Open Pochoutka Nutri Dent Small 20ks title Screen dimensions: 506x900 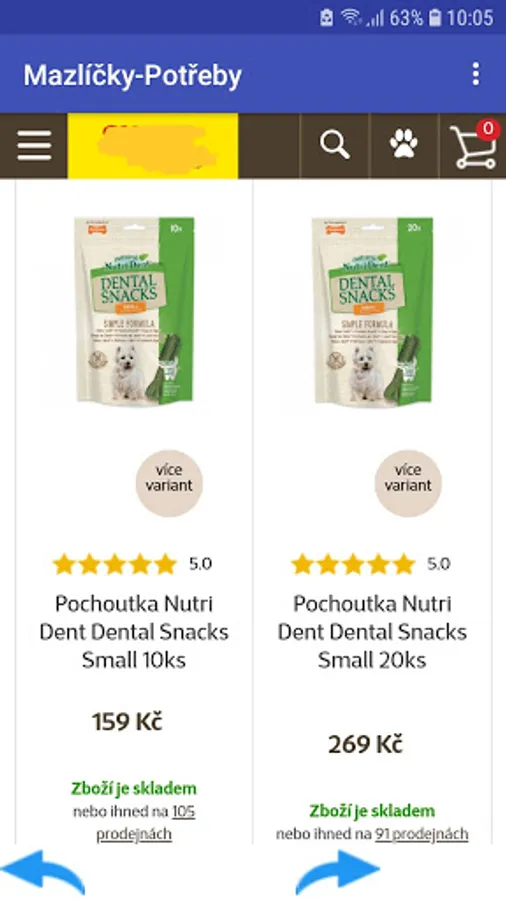[x=372, y=631]
